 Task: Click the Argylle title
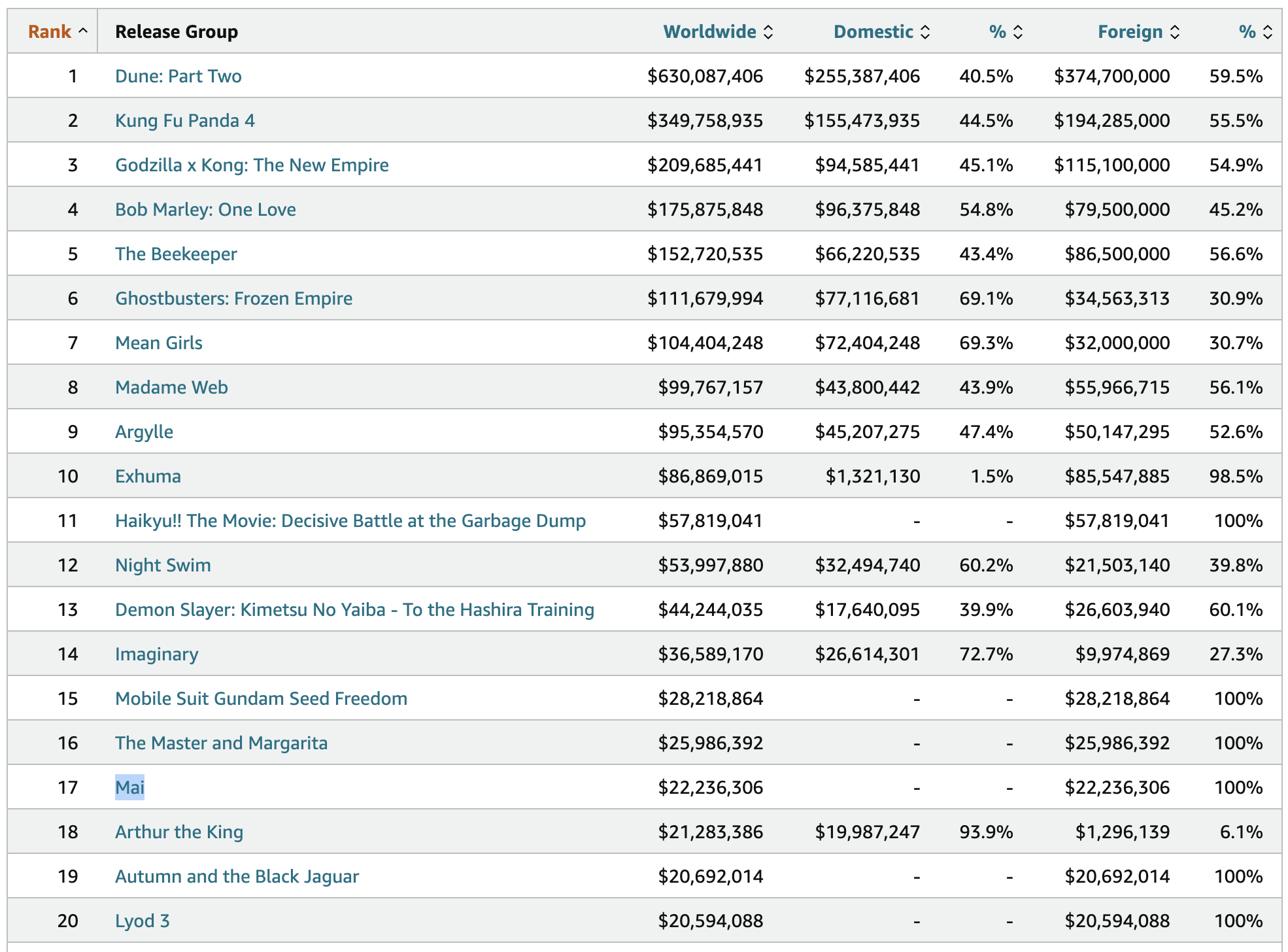(144, 432)
